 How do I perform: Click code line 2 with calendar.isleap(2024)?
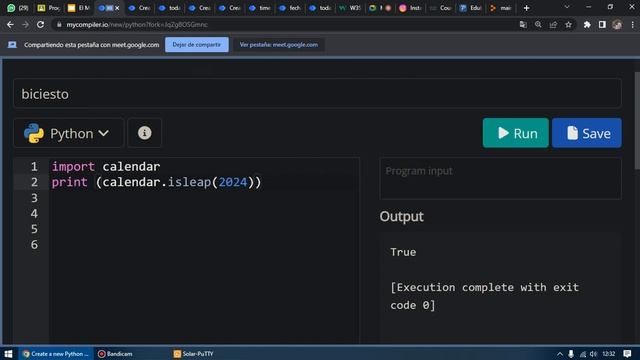pos(156,182)
